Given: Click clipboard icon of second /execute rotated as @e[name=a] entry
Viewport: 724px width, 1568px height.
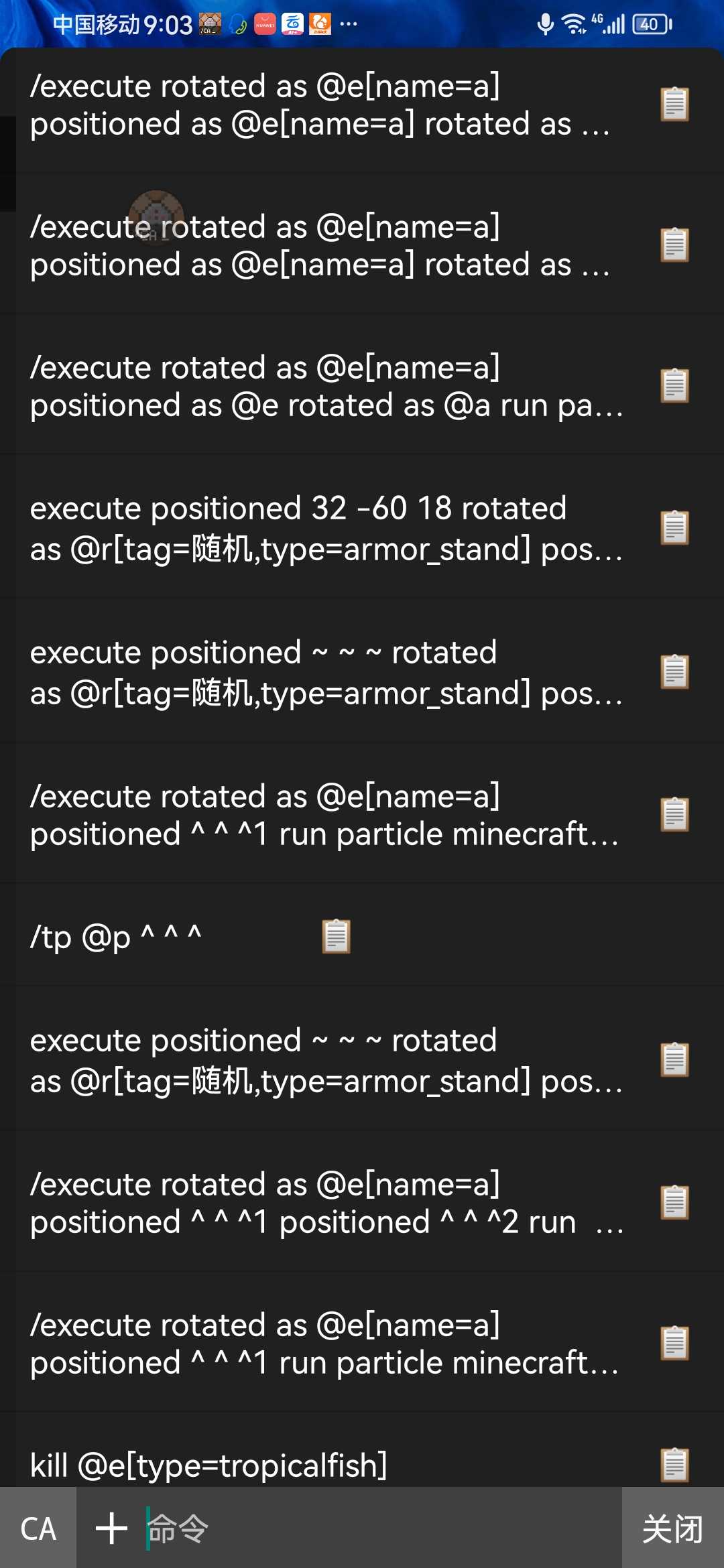Looking at the screenshot, I should [x=674, y=245].
